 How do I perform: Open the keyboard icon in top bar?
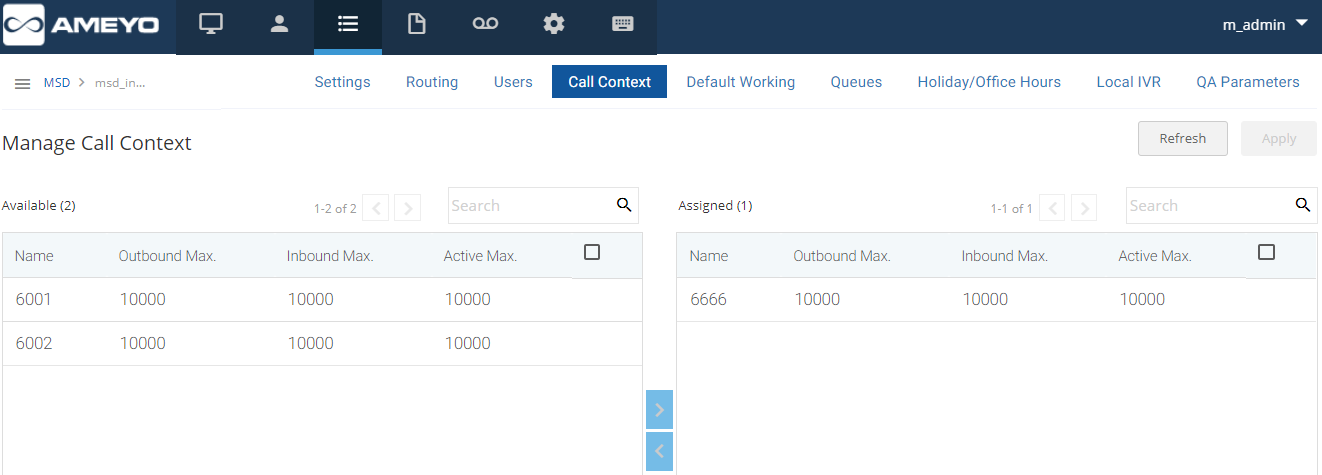click(x=622, y=24)
